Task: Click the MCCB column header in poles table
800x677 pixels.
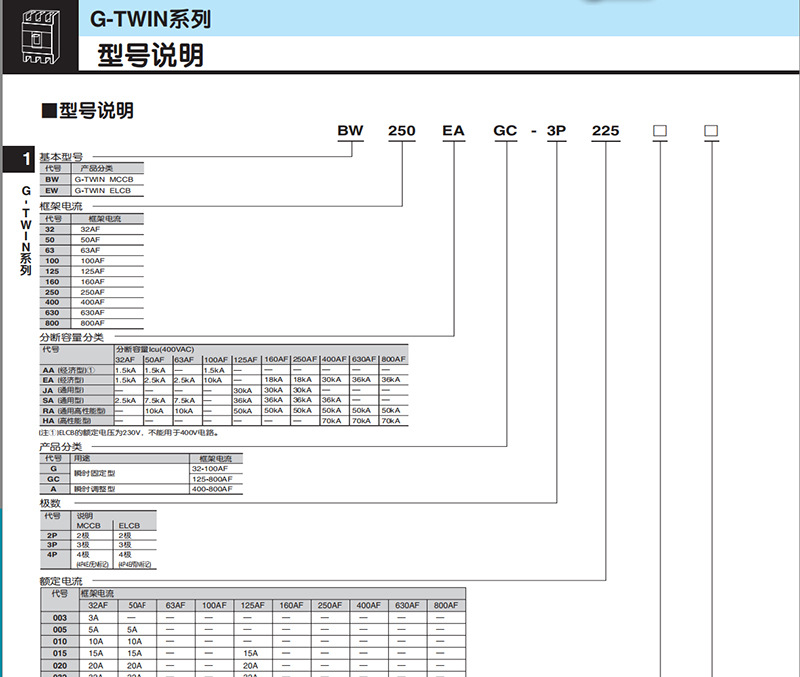Action: [x=89, y=525]
